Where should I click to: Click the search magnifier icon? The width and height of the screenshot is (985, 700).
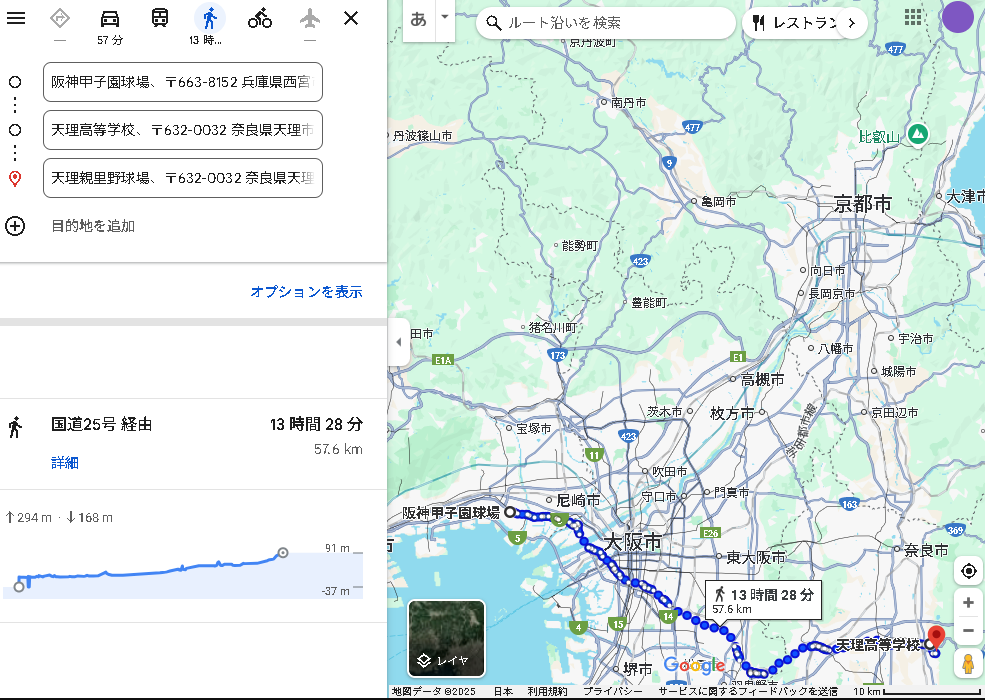click(494, 23)
